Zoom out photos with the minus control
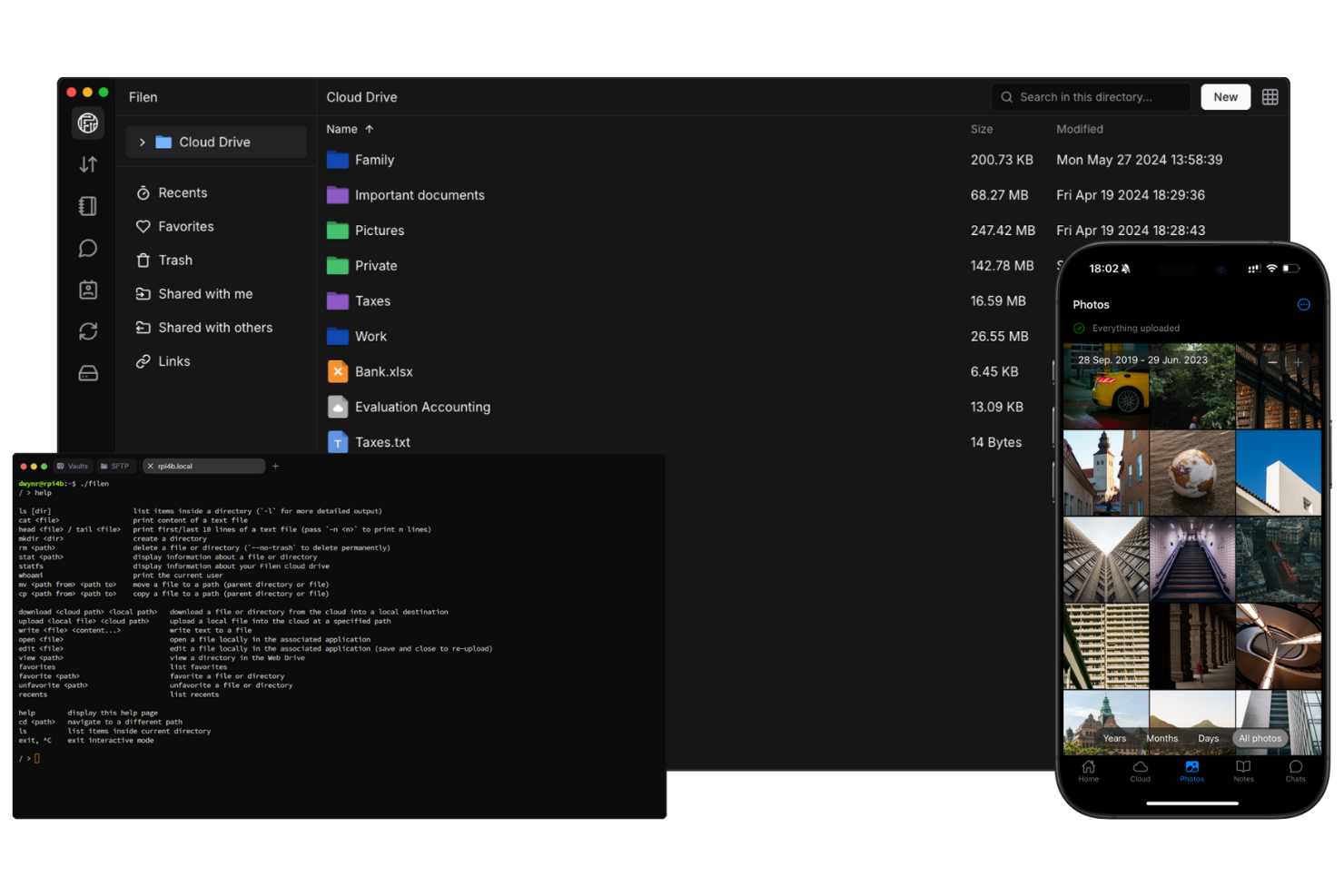This screenshot has height=896, width=1344. pos(1272,361)
